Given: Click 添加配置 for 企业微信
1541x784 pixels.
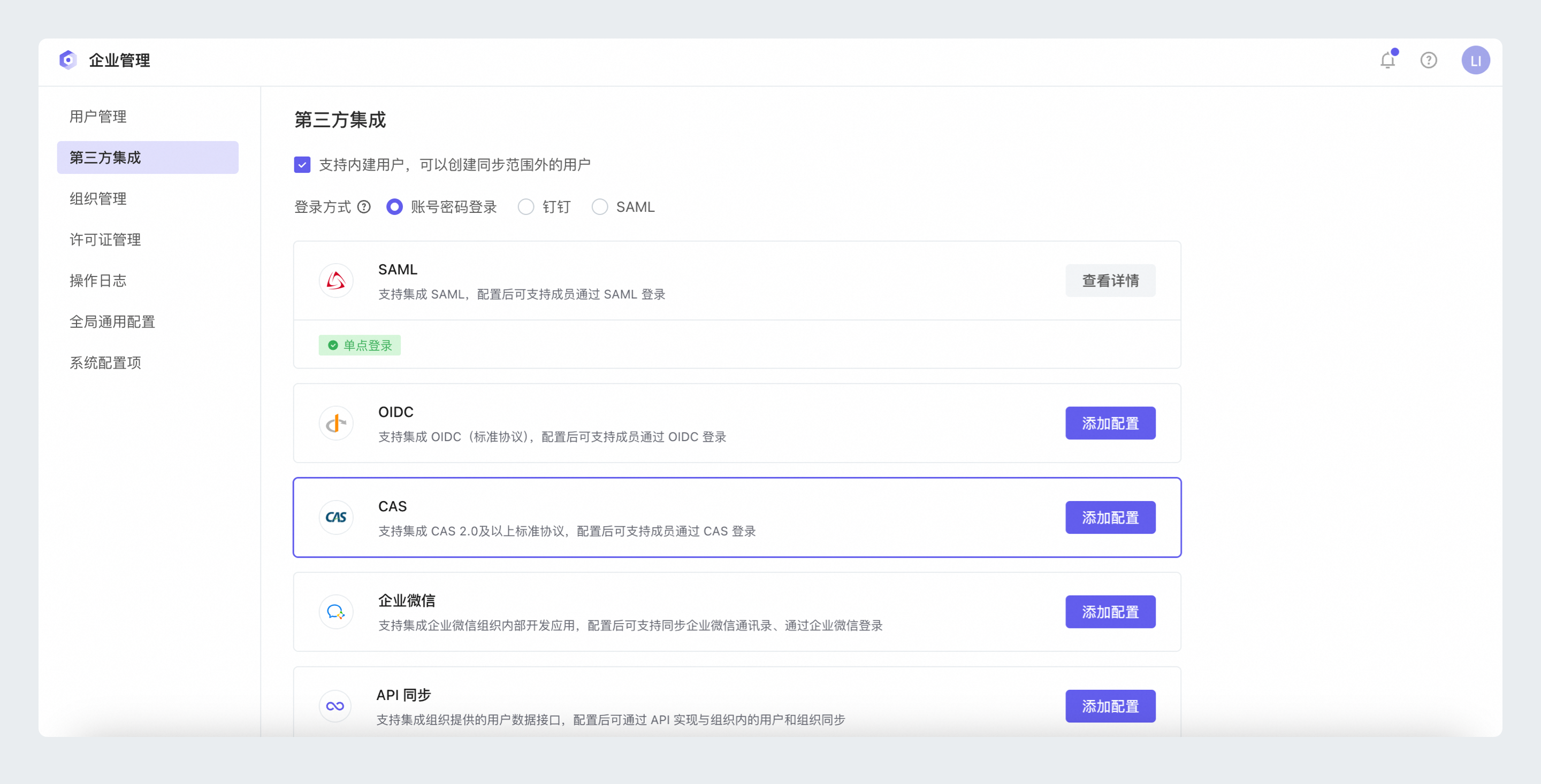Looking at the screenshot, I should [x=1110, y=612].
